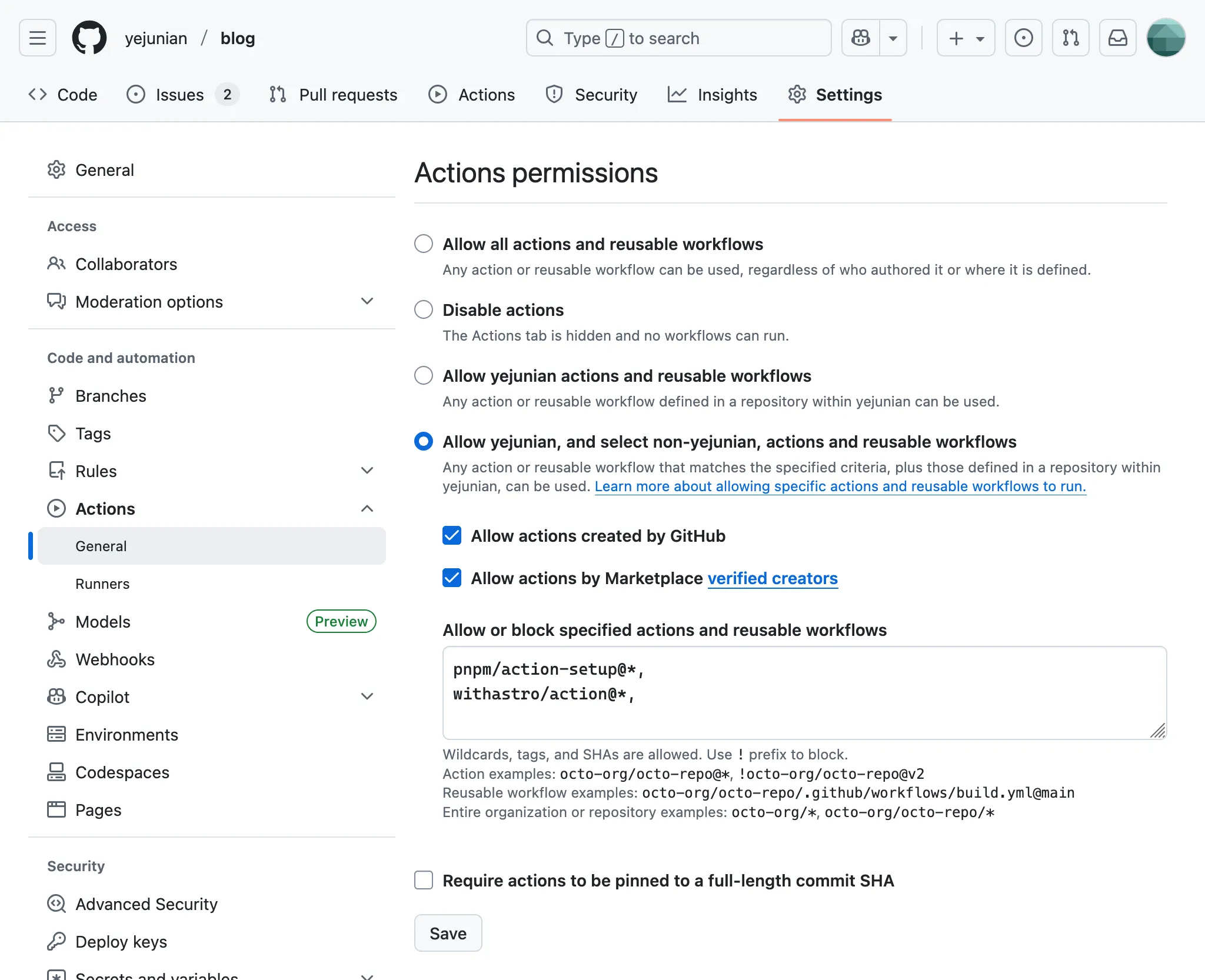Screen dimensions: 1205x980
Task: Open Pages settings in the sidebar
Action: 99,810
